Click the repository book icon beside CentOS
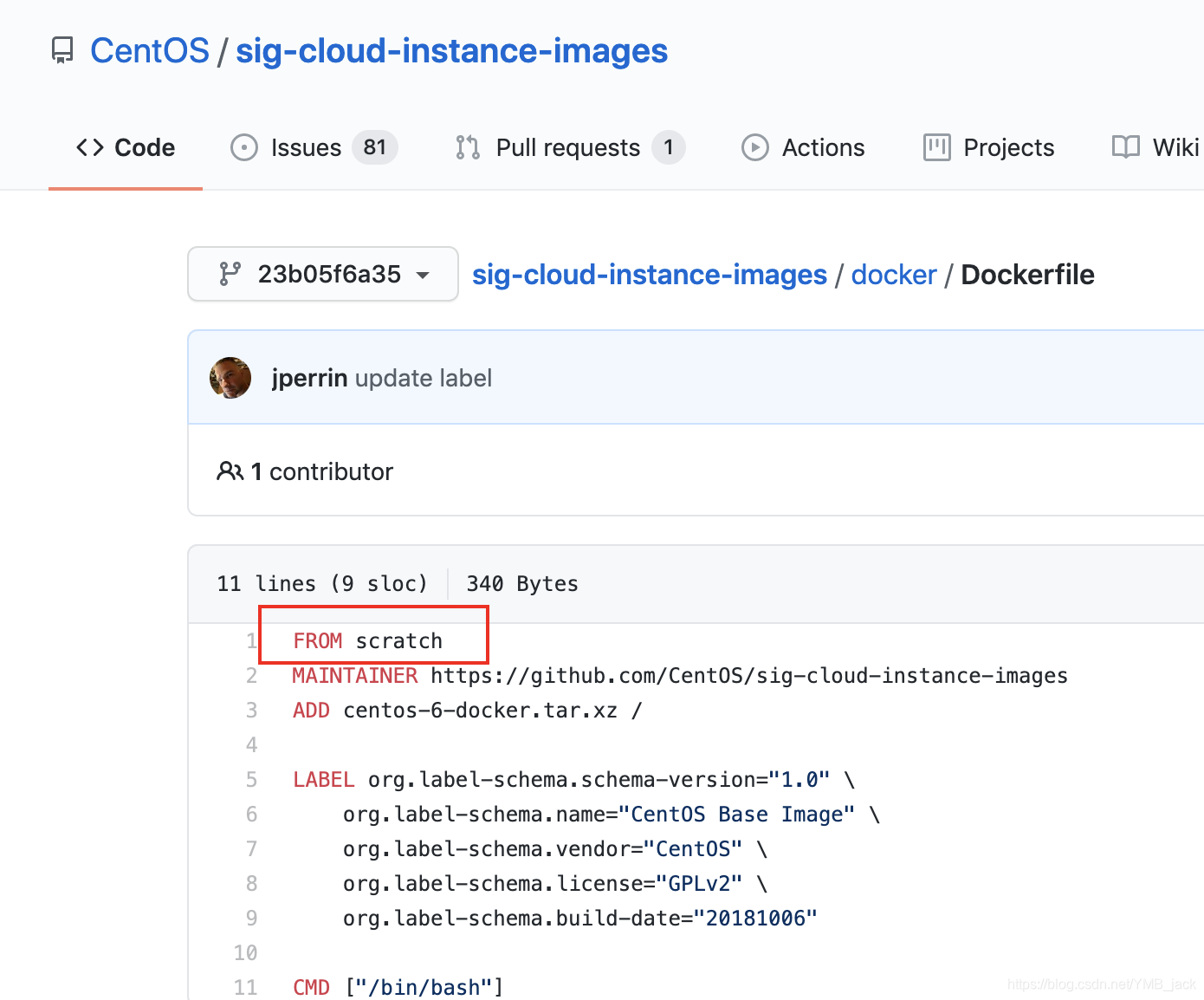Screen dimensions: 1204x1000 click(x=62, y=51)
